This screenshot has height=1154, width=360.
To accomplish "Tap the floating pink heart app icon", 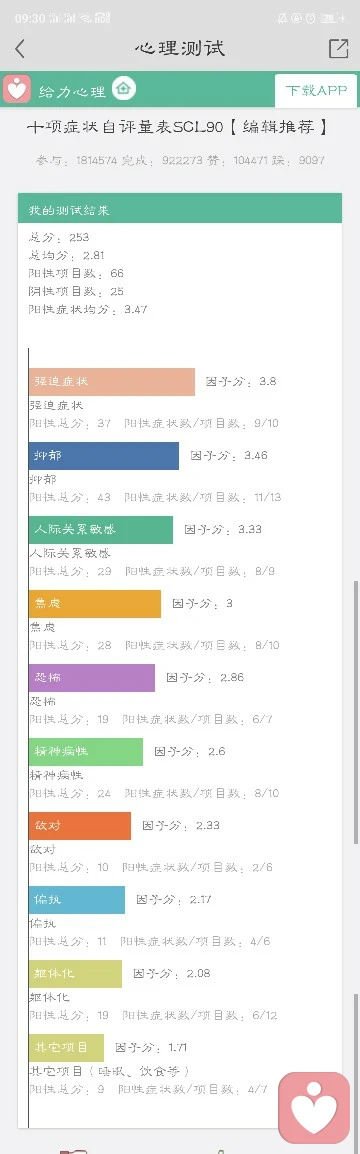I will tap(314, 1107).
